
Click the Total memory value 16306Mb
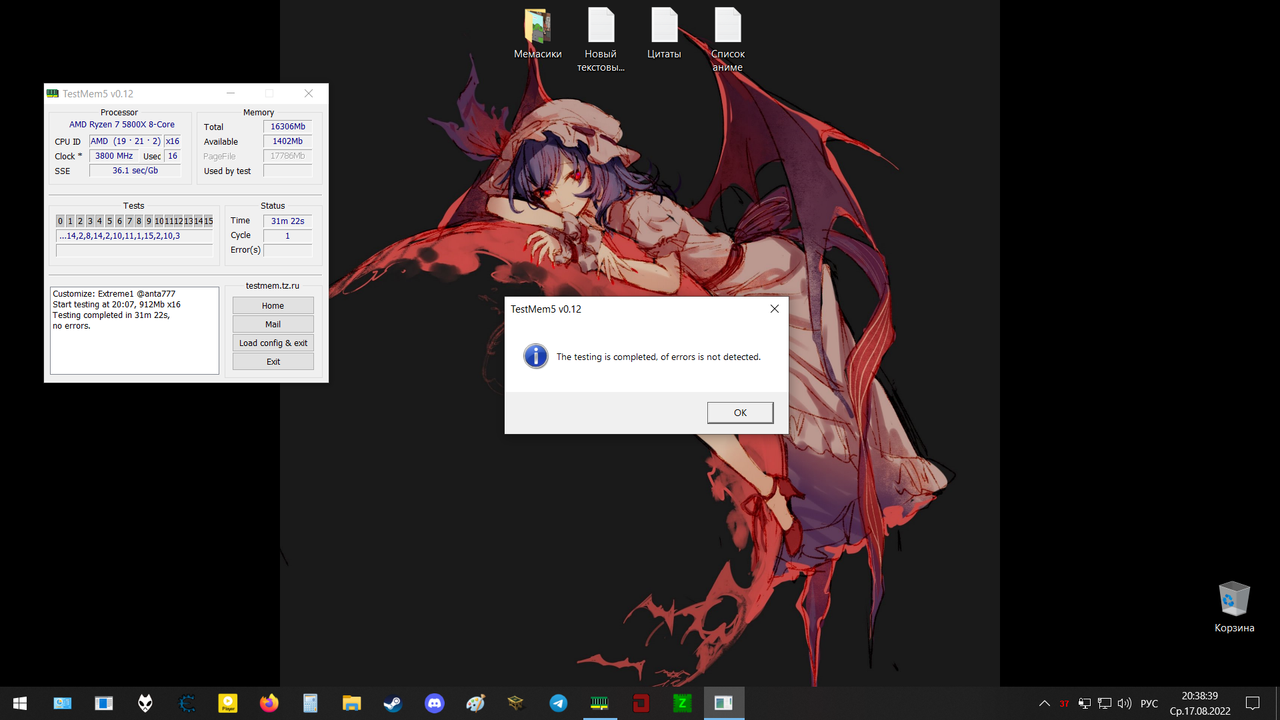point(288,127)
